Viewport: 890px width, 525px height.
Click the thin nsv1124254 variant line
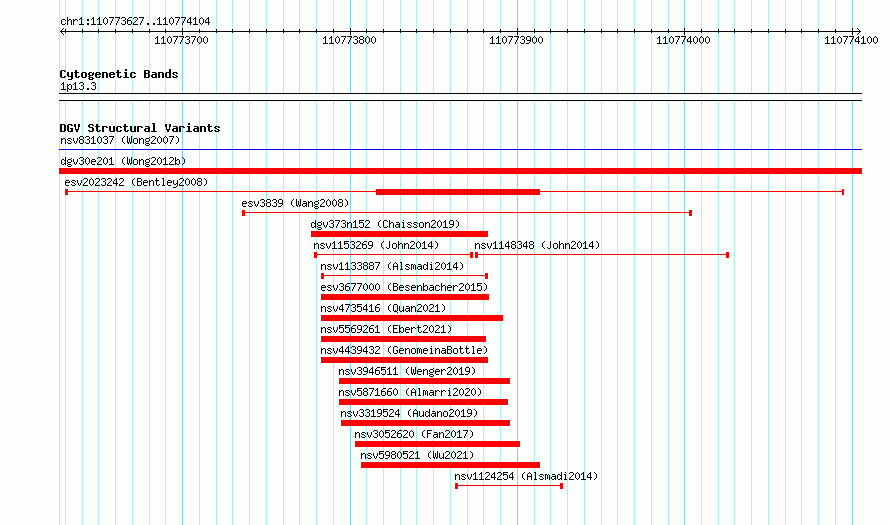tap(509, 486)
